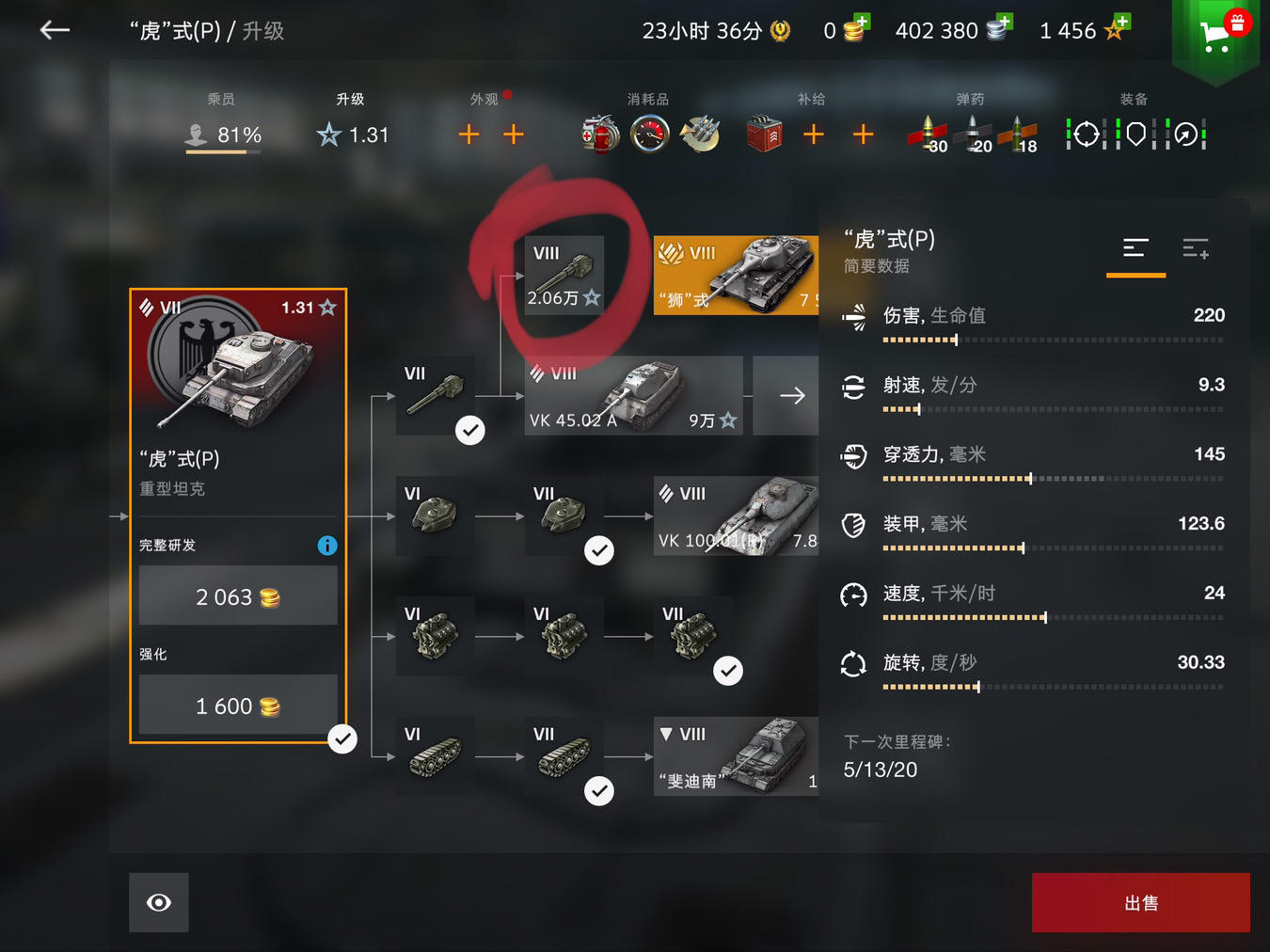Go back using the top-left arrow
This screenshot has height=952, width=1270.
click(x=55, y=30)
